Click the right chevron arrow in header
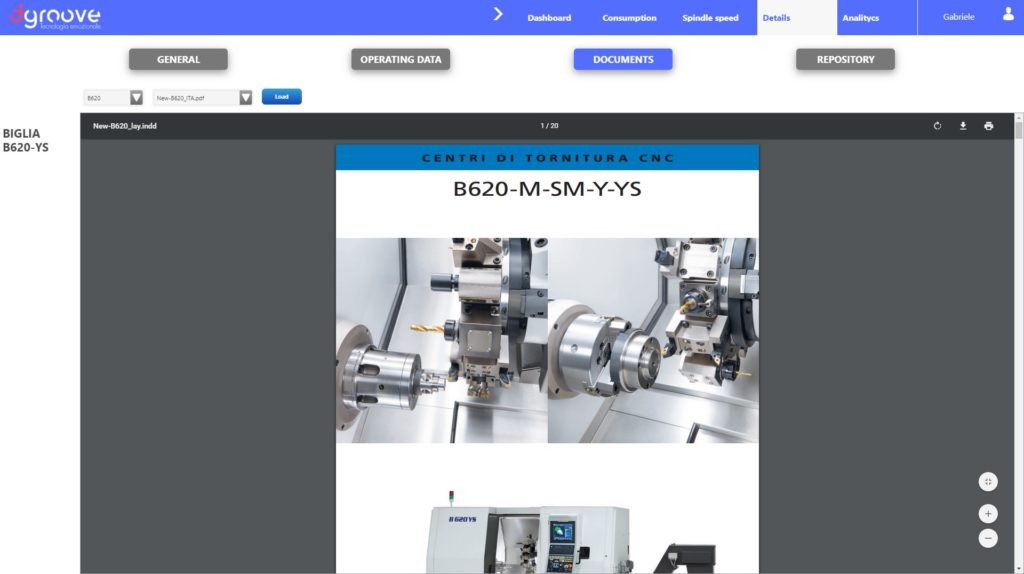The width and height of the screenshot is (1024, 574). click(498, 15)
